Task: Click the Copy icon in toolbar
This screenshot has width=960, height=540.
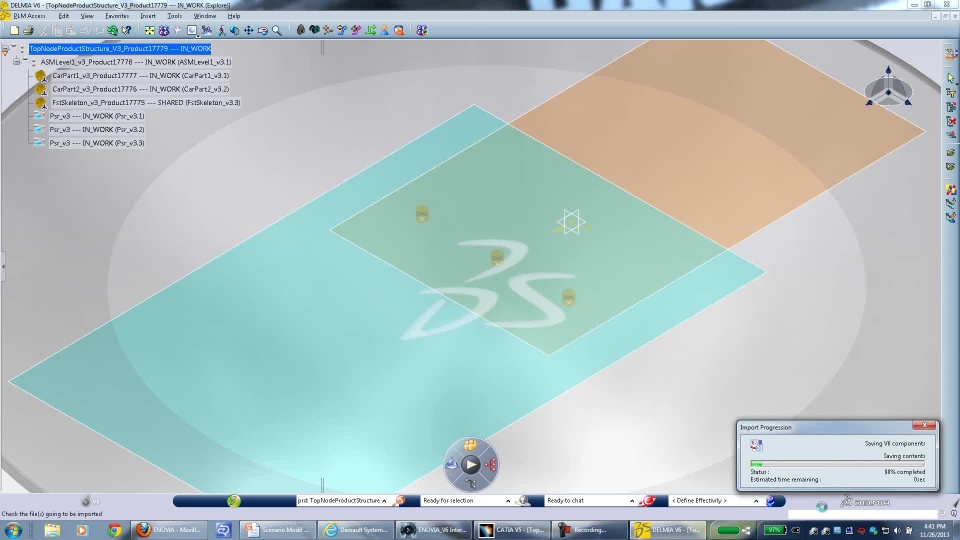Action: (x=57, y=30)
